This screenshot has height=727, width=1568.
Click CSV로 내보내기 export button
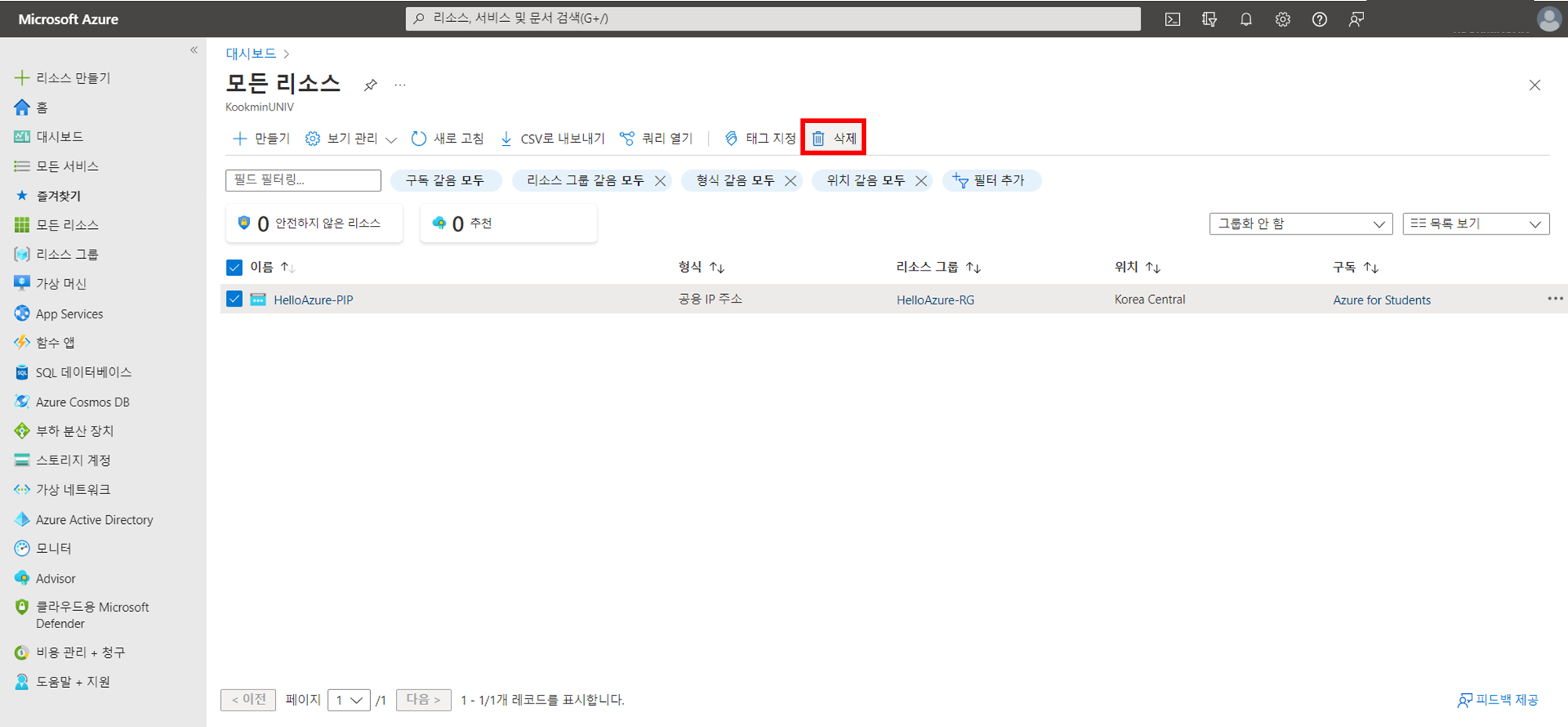[x=552, y=139]
